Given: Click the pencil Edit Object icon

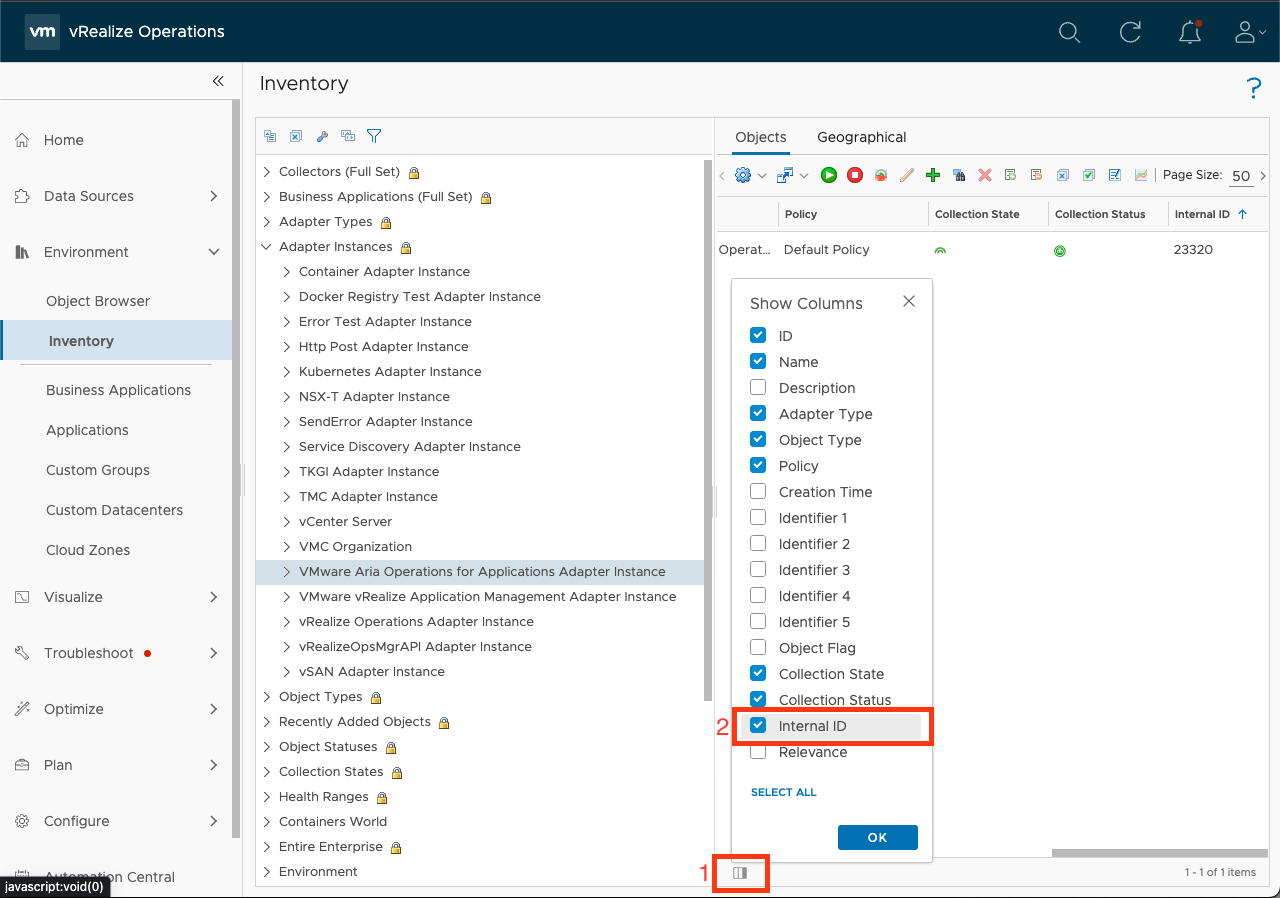Looking at the screenshot, I should (907, 175).
